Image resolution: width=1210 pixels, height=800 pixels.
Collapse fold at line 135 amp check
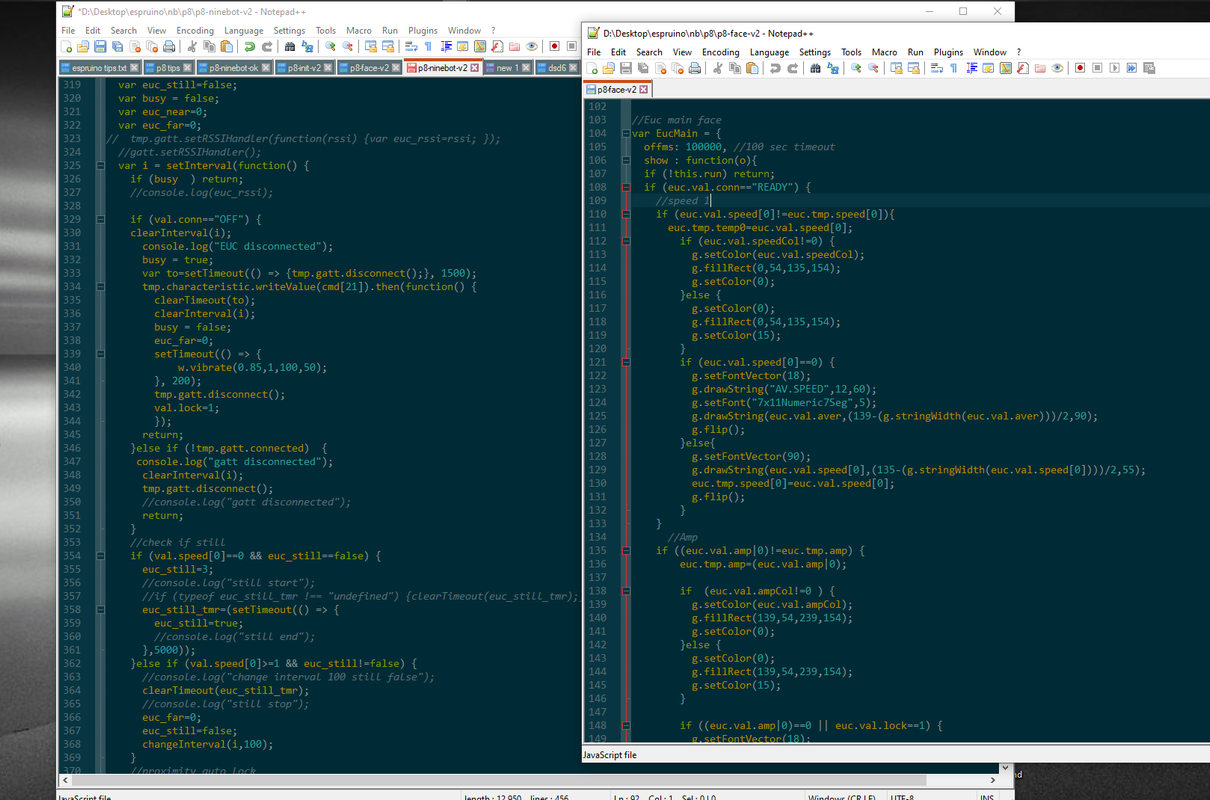[626, 551]
